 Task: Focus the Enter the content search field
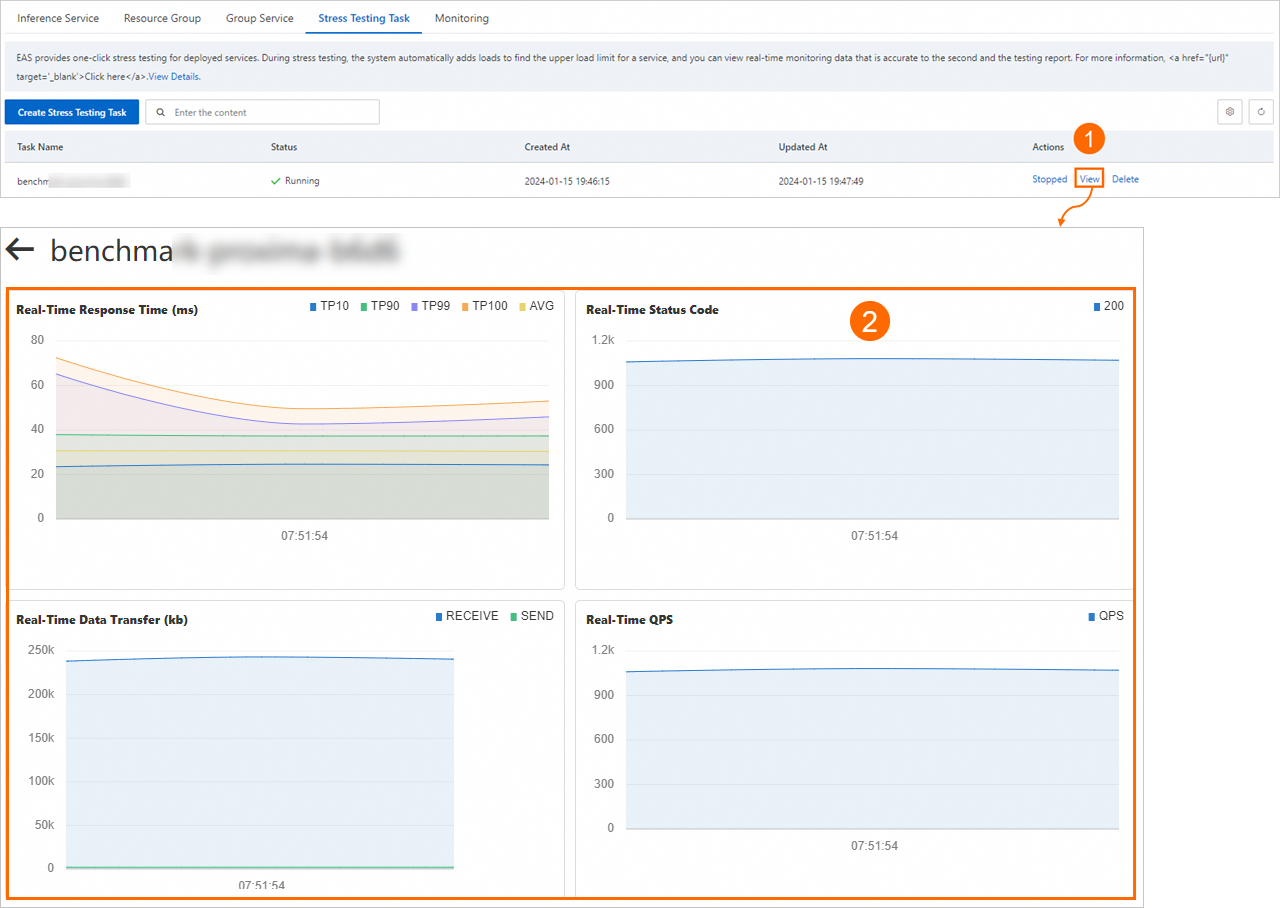point(262,112)
